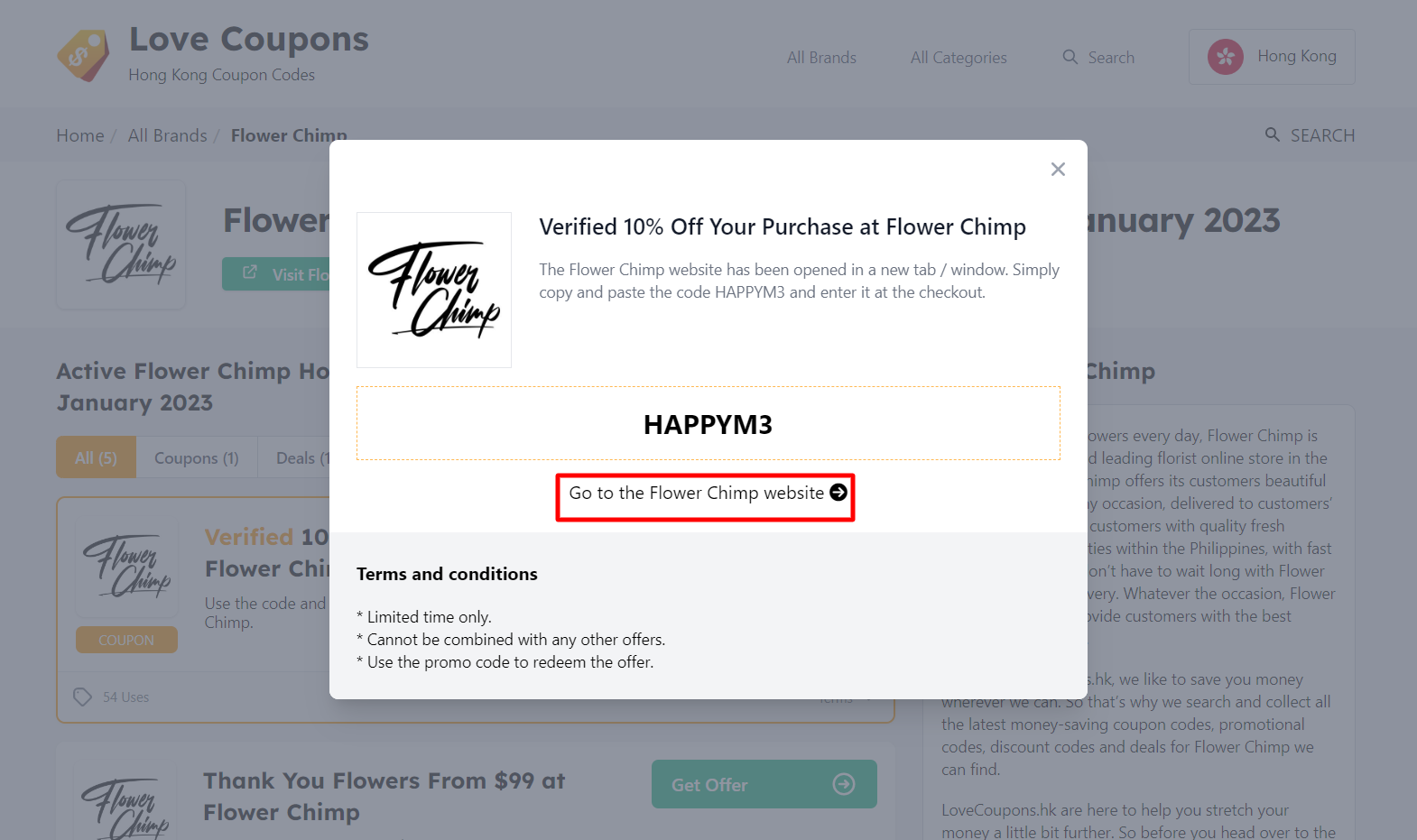
Task: Click the arrow icon inside the Get Offer button
Action: (x=843, y=784)
